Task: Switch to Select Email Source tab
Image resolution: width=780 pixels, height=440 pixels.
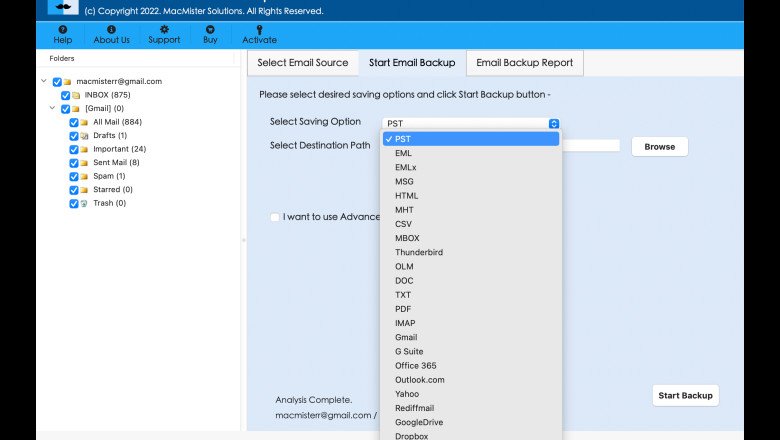Action: tap(302, 63)
